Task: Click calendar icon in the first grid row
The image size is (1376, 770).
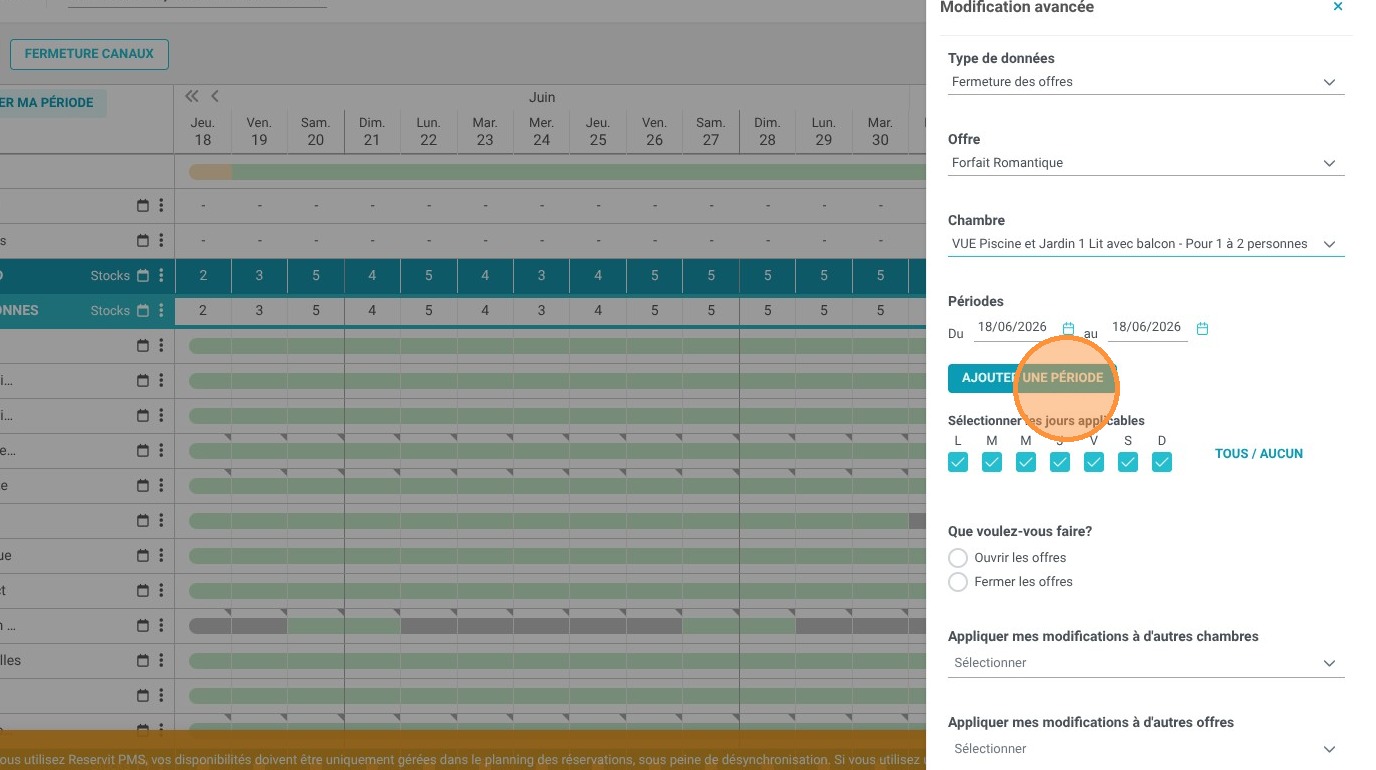Action: click(143, 206)
